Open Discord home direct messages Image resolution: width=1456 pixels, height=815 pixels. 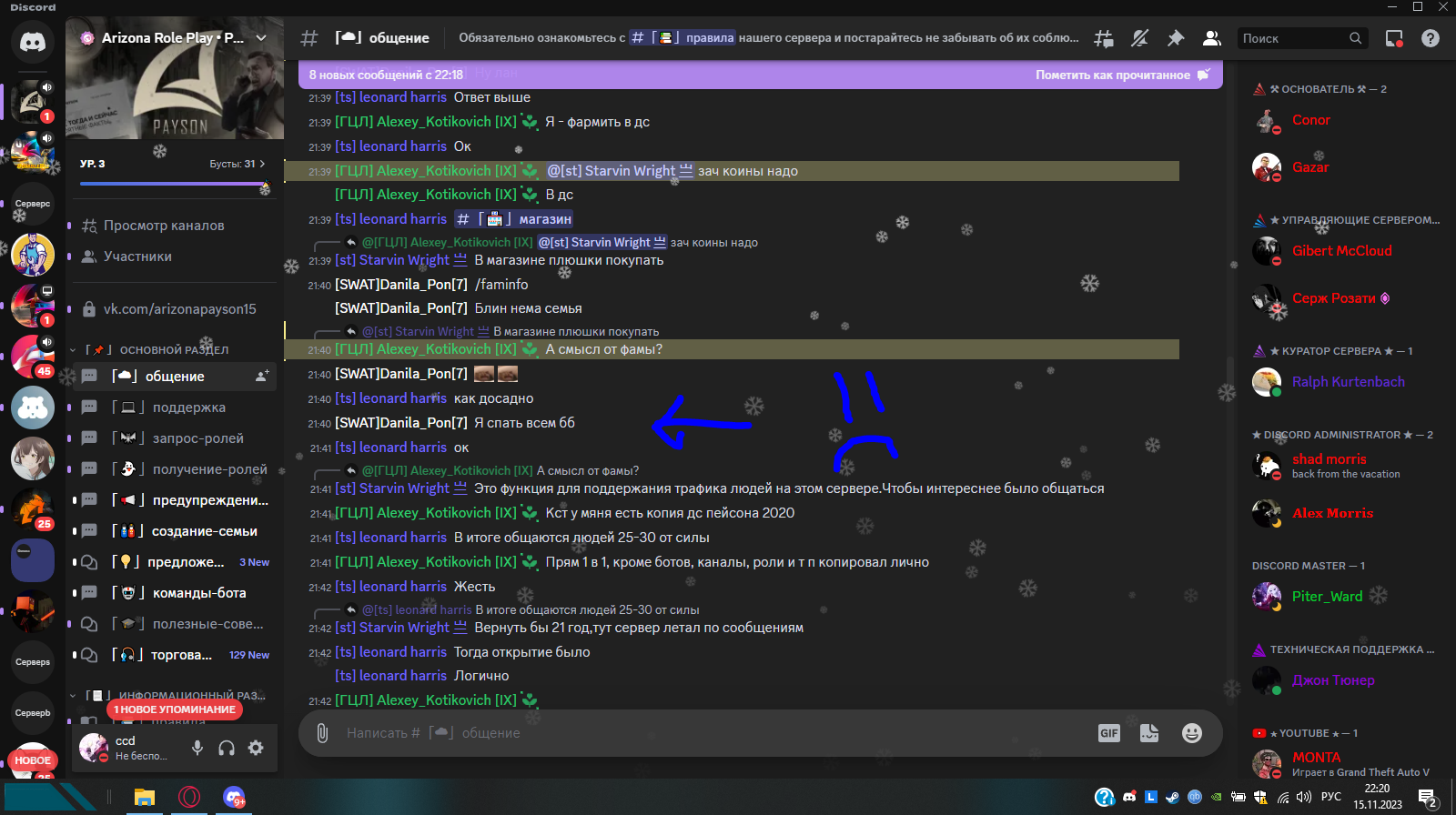point(33,42)
